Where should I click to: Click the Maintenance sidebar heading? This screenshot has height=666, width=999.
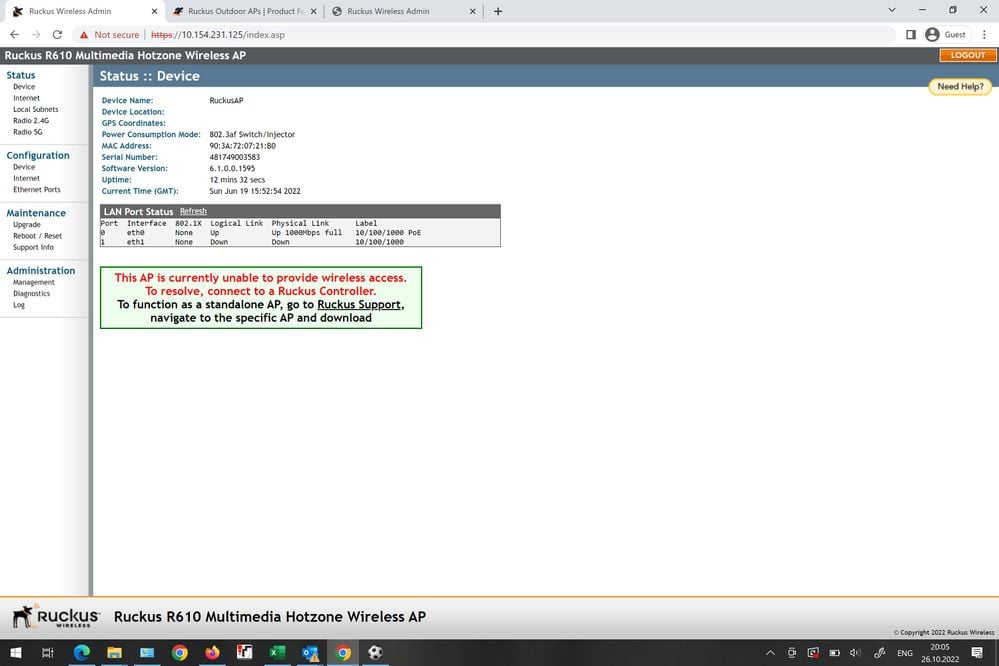pyautogui.click(x=36, y=213)
